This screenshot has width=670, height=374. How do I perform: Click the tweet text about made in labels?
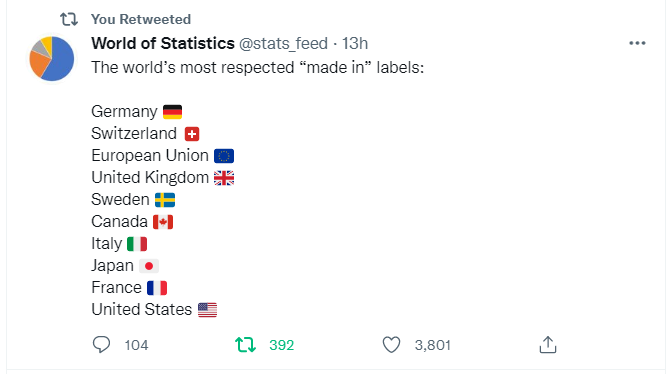point(258,68)
